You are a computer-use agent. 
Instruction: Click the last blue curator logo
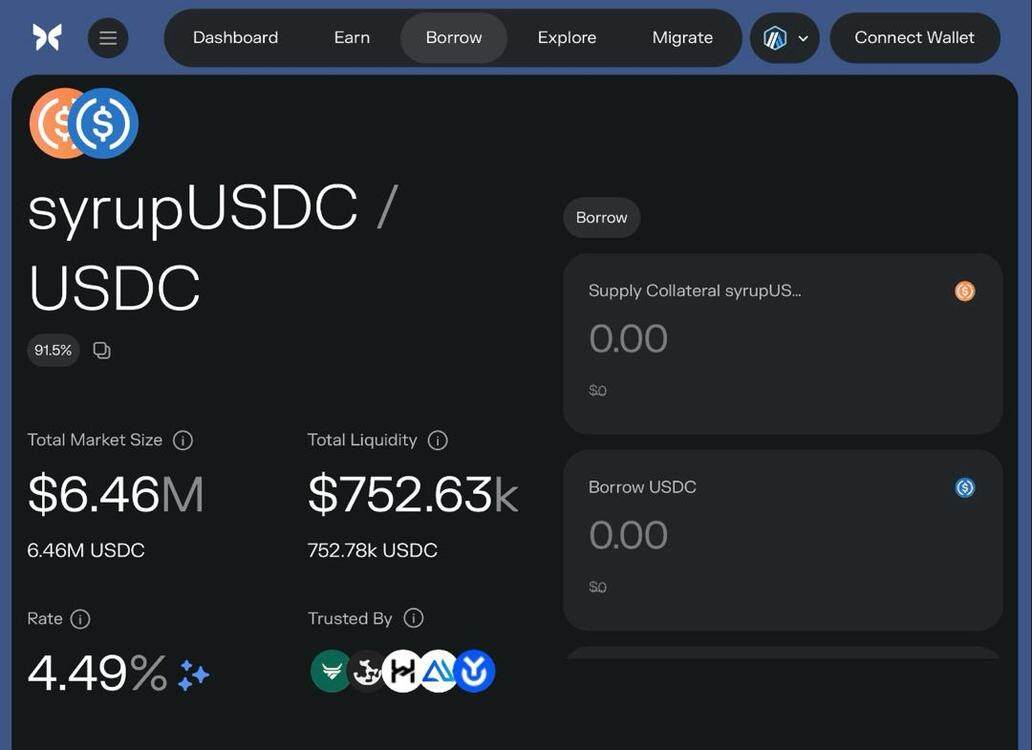(476, 671)
